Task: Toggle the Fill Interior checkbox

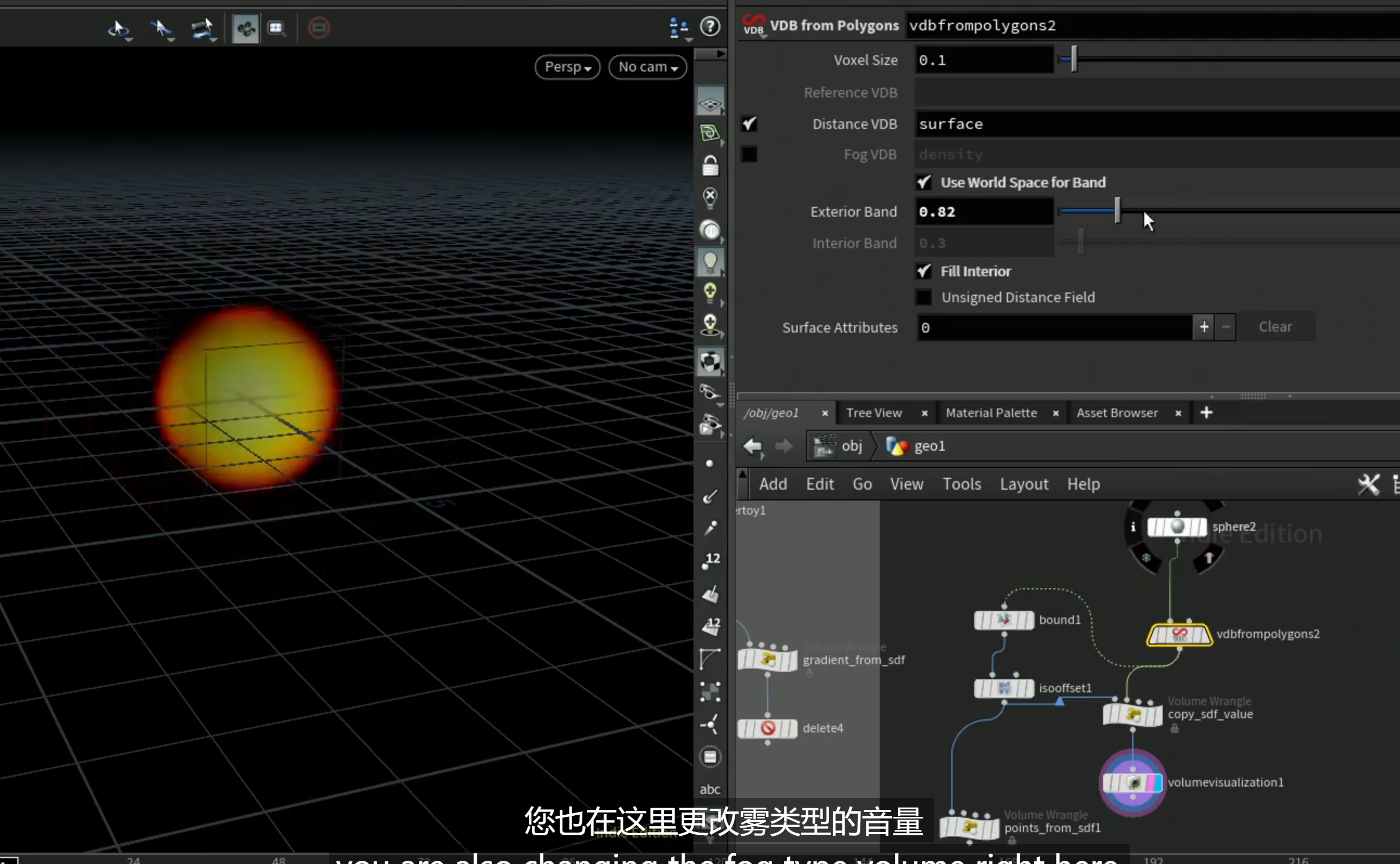Action: (x=923, y=271)
